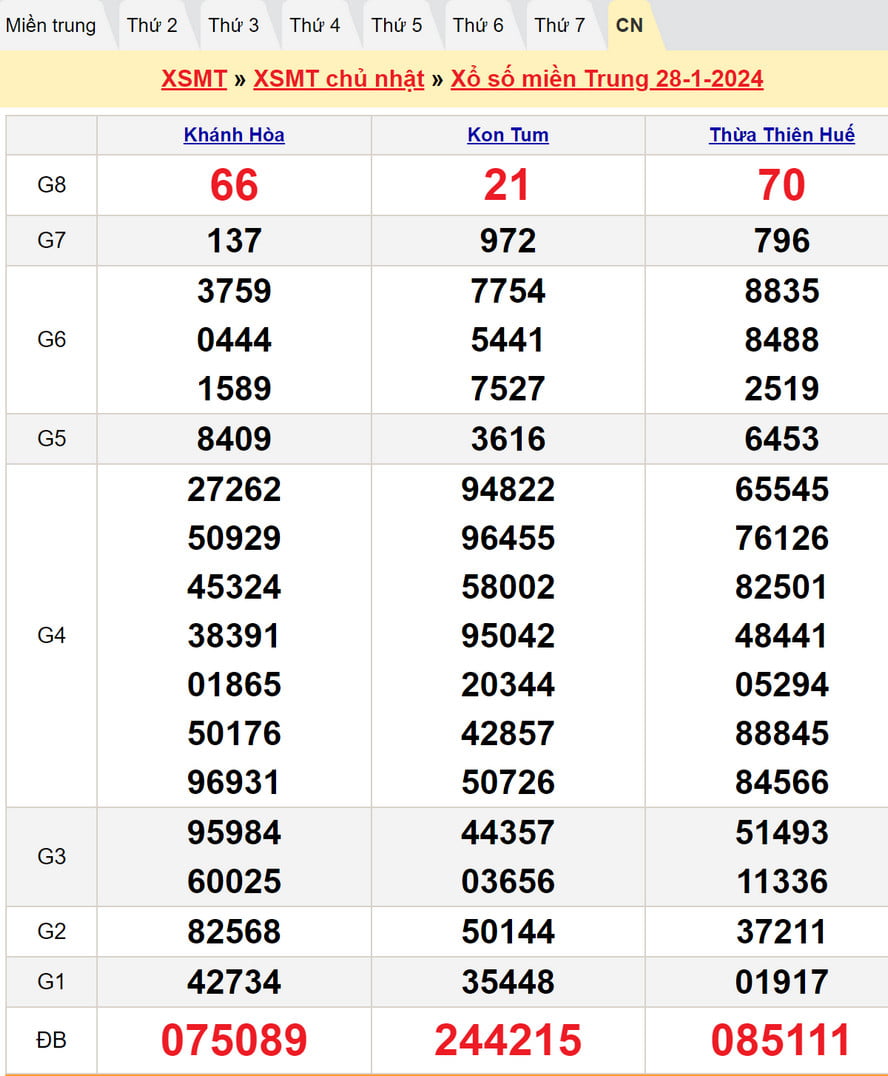Select Kon Tum special prize 244215
The height and width of the screenshot is (1076, 888).
[508, 1040]
